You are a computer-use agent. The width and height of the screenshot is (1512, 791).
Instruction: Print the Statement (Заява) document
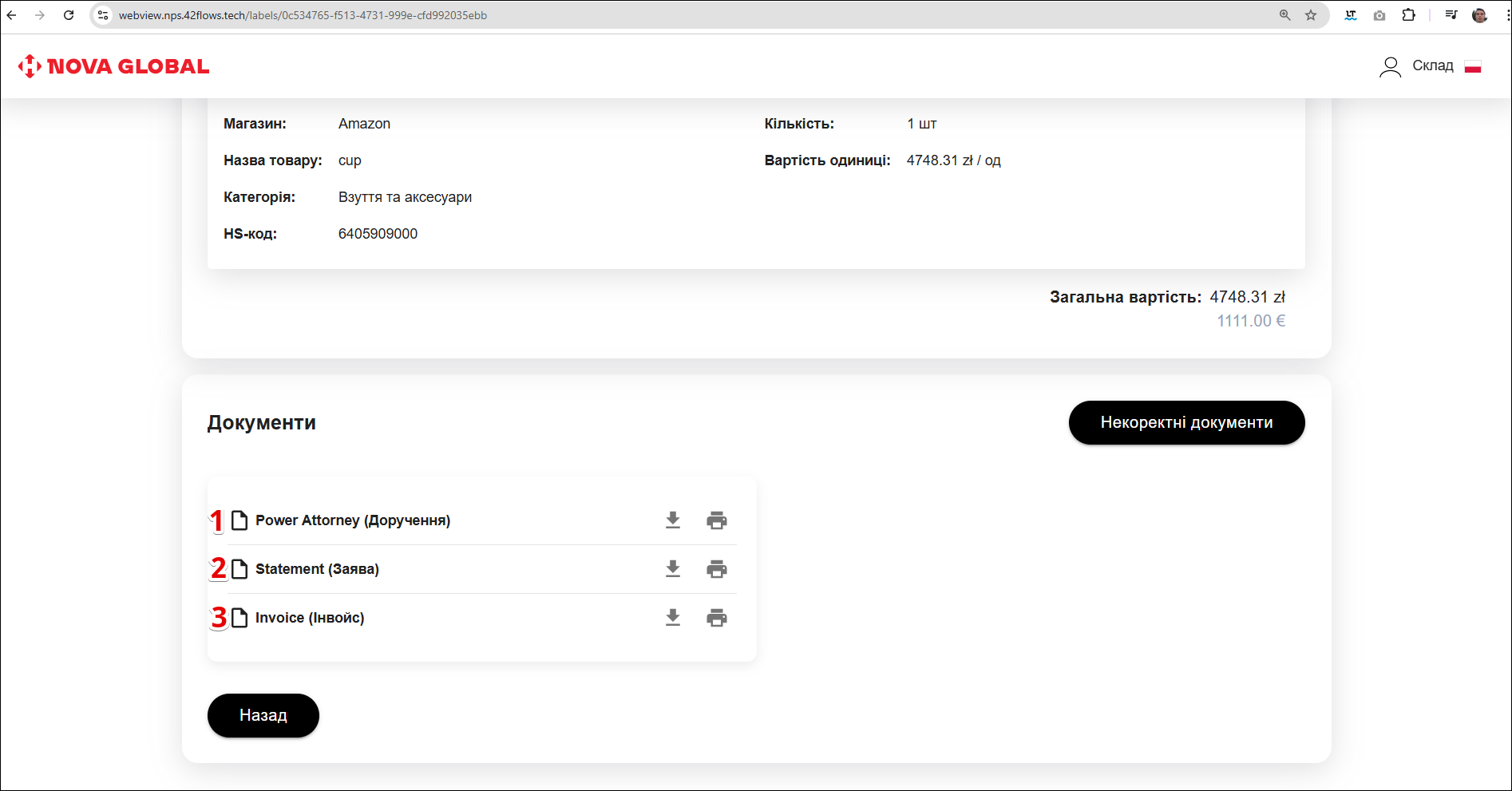[x=716, y=569]
